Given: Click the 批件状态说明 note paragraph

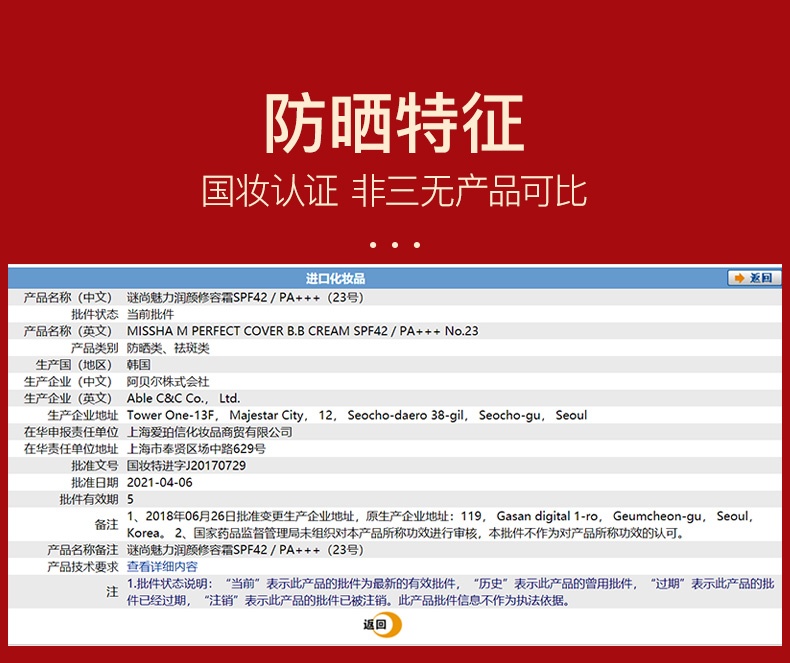Looking at the screenshot, I should [450, 592].
